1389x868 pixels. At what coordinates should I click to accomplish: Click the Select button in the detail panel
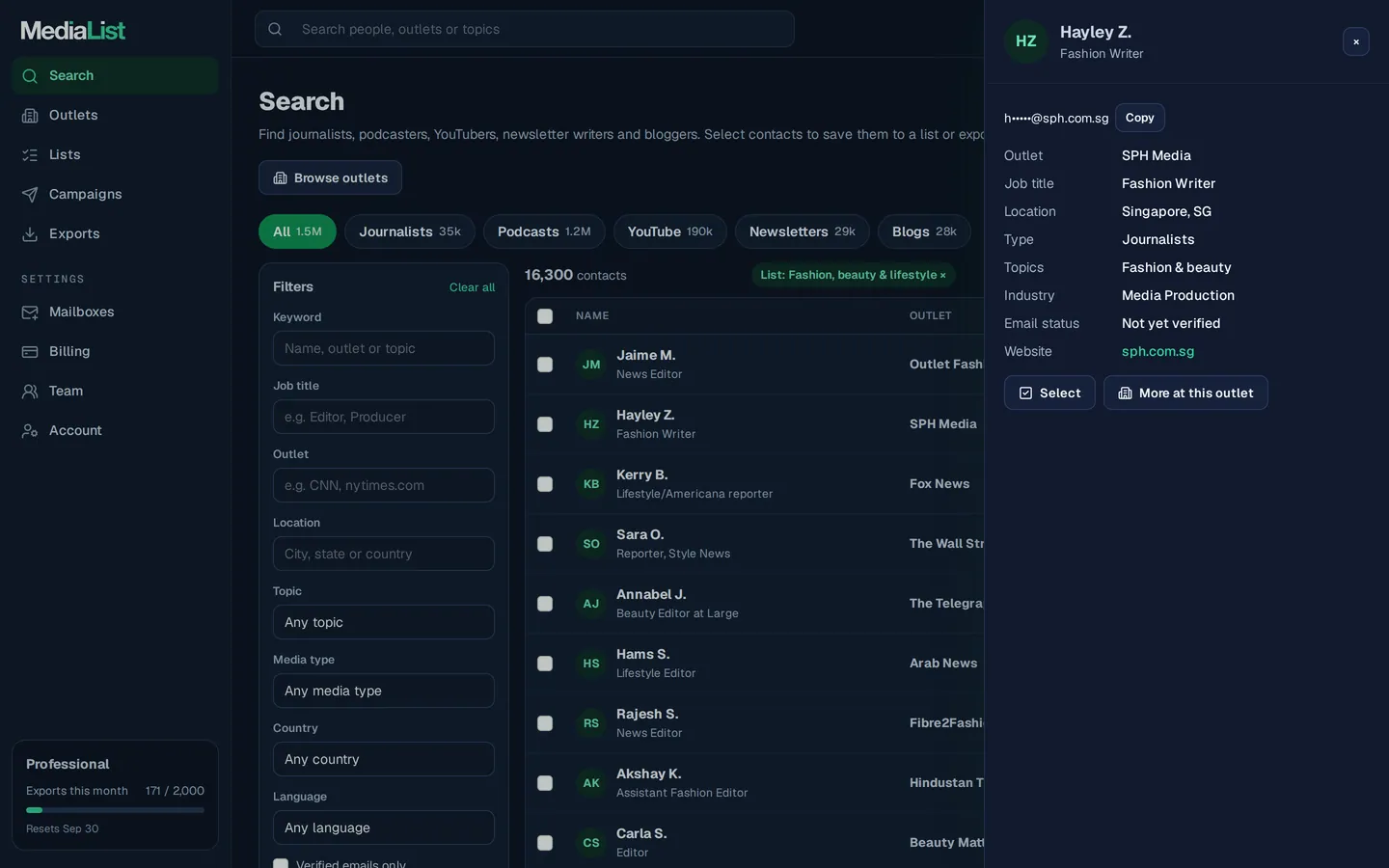pos(1049,393)
